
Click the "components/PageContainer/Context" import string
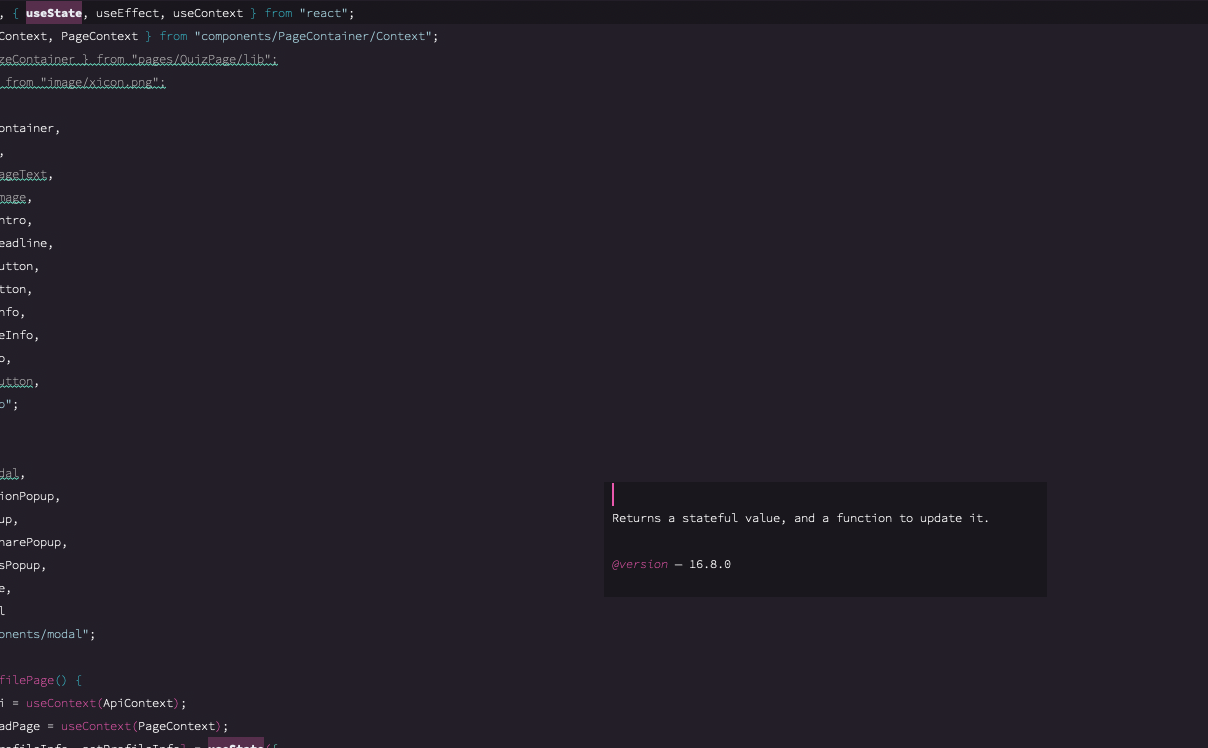click(x=315, y=35)
